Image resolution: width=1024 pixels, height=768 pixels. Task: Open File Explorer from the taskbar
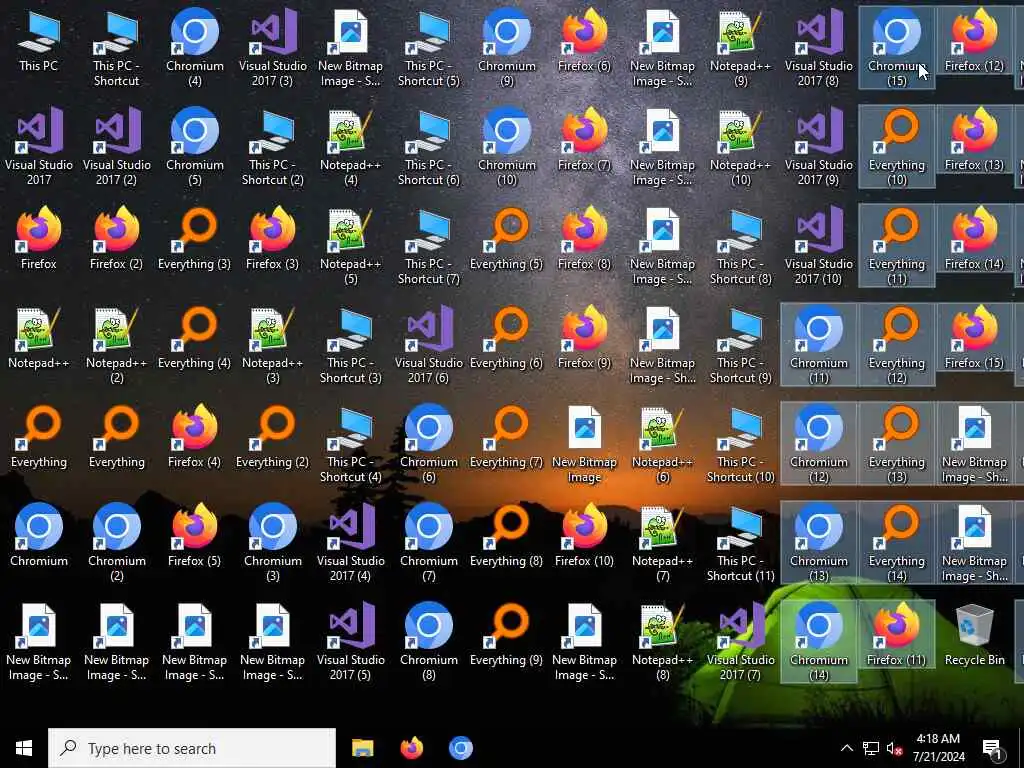click(362, 748)
